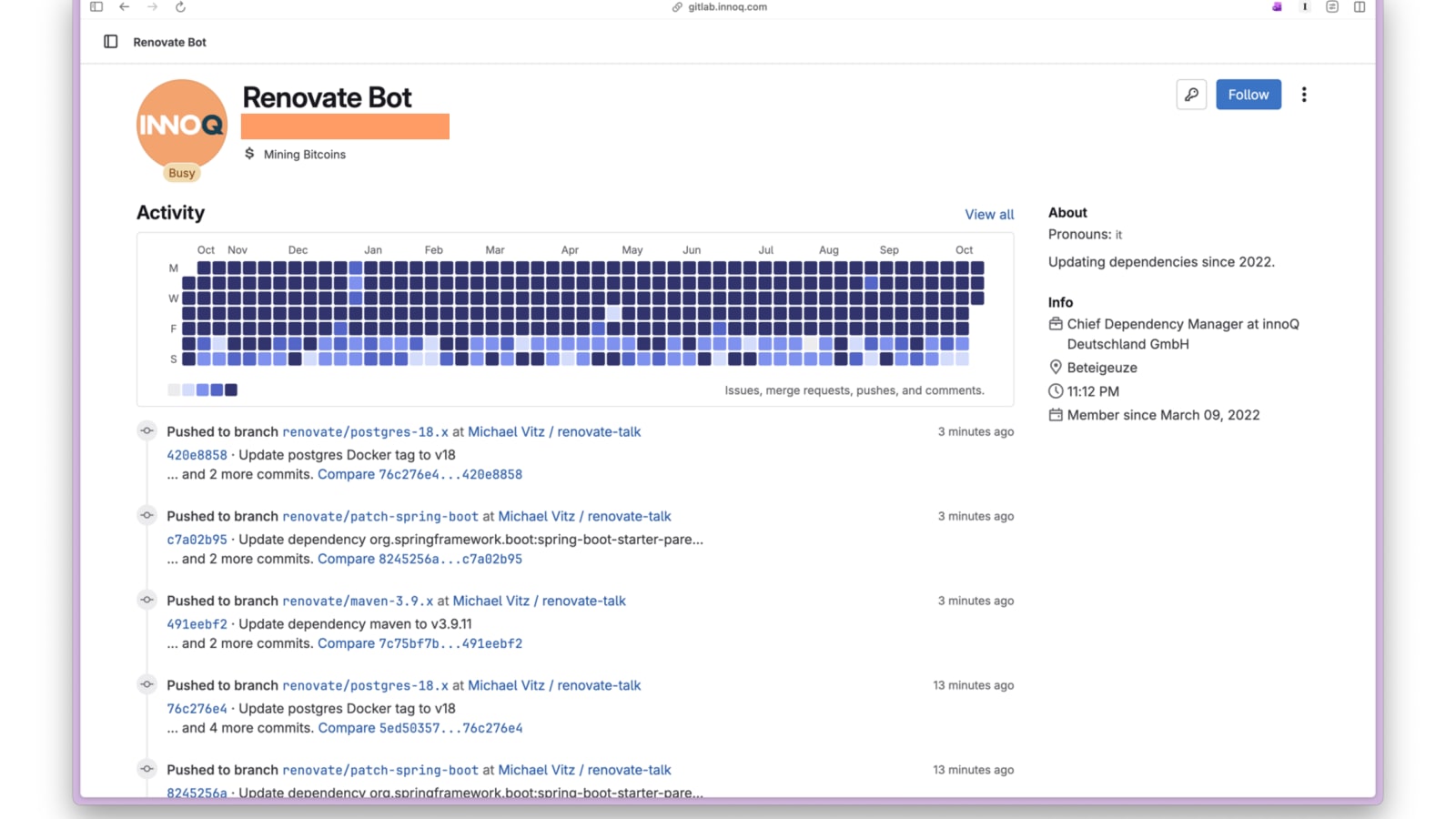This screenshot has height=819, width=1456.
Task: Click the middle square of the activity legend
Action: click(x=203, y=390)
